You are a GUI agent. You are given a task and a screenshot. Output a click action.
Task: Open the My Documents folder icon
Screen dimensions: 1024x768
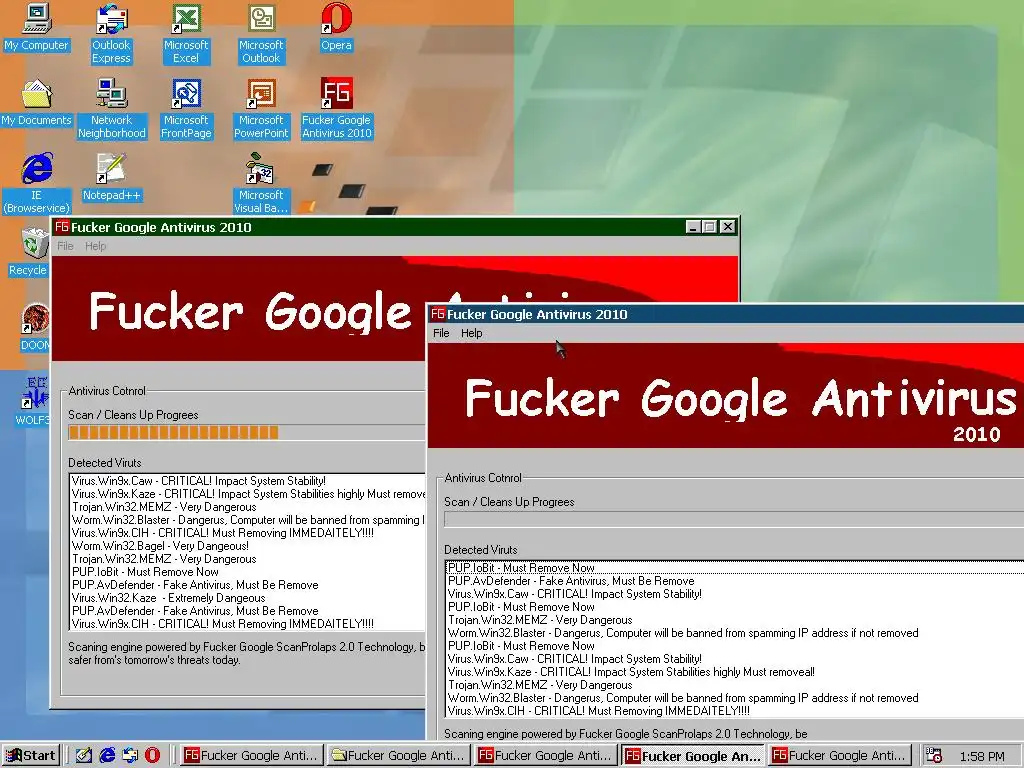pyautogui.click(x=37, y=103)
